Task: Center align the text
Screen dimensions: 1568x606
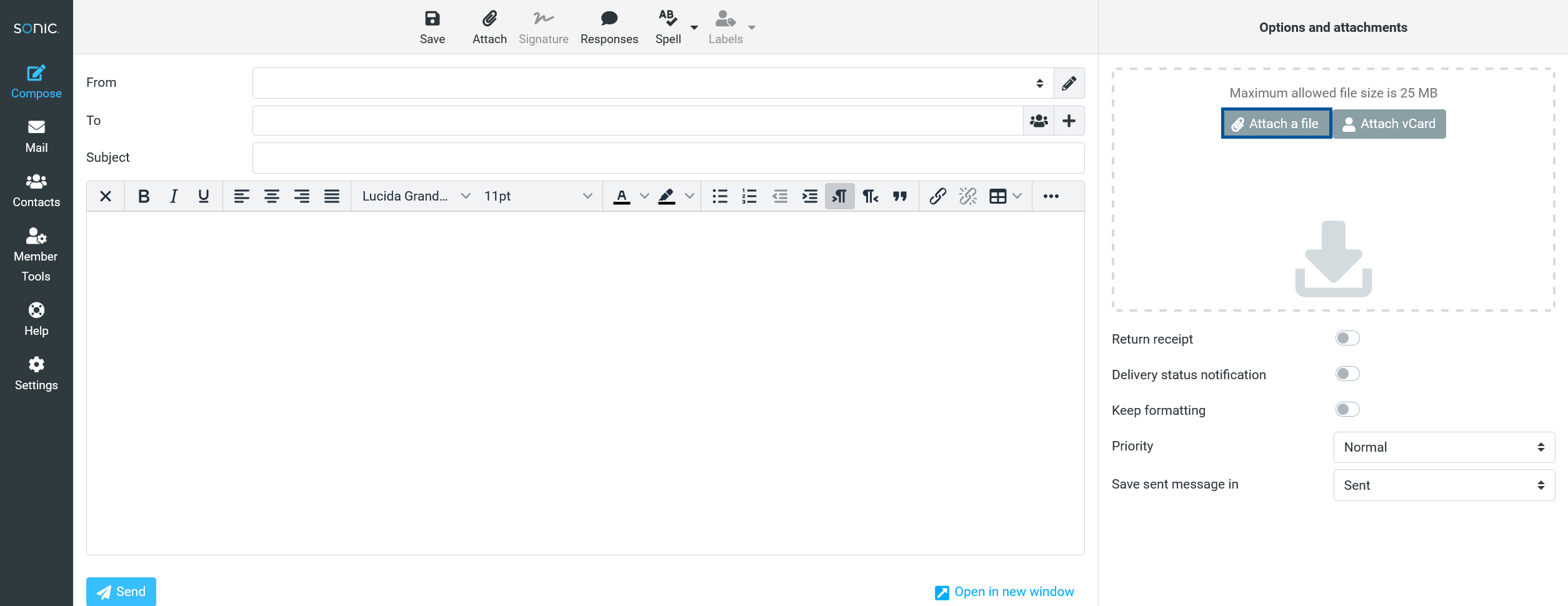Action: (272, 196)
